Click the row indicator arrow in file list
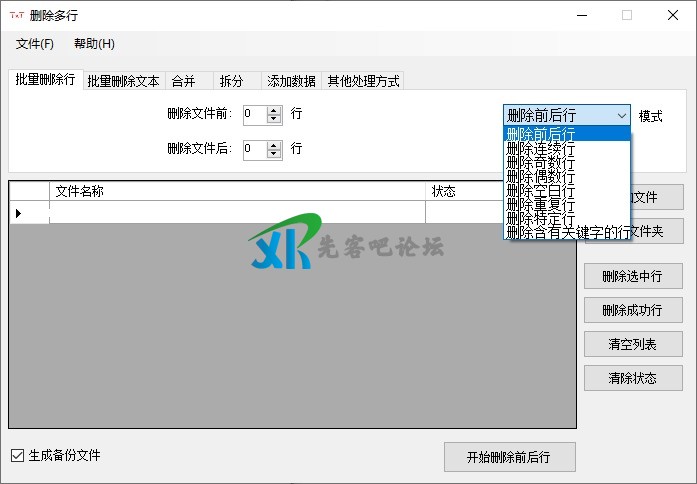The width and height of the screenshot is (697, 484). point(18,213)
